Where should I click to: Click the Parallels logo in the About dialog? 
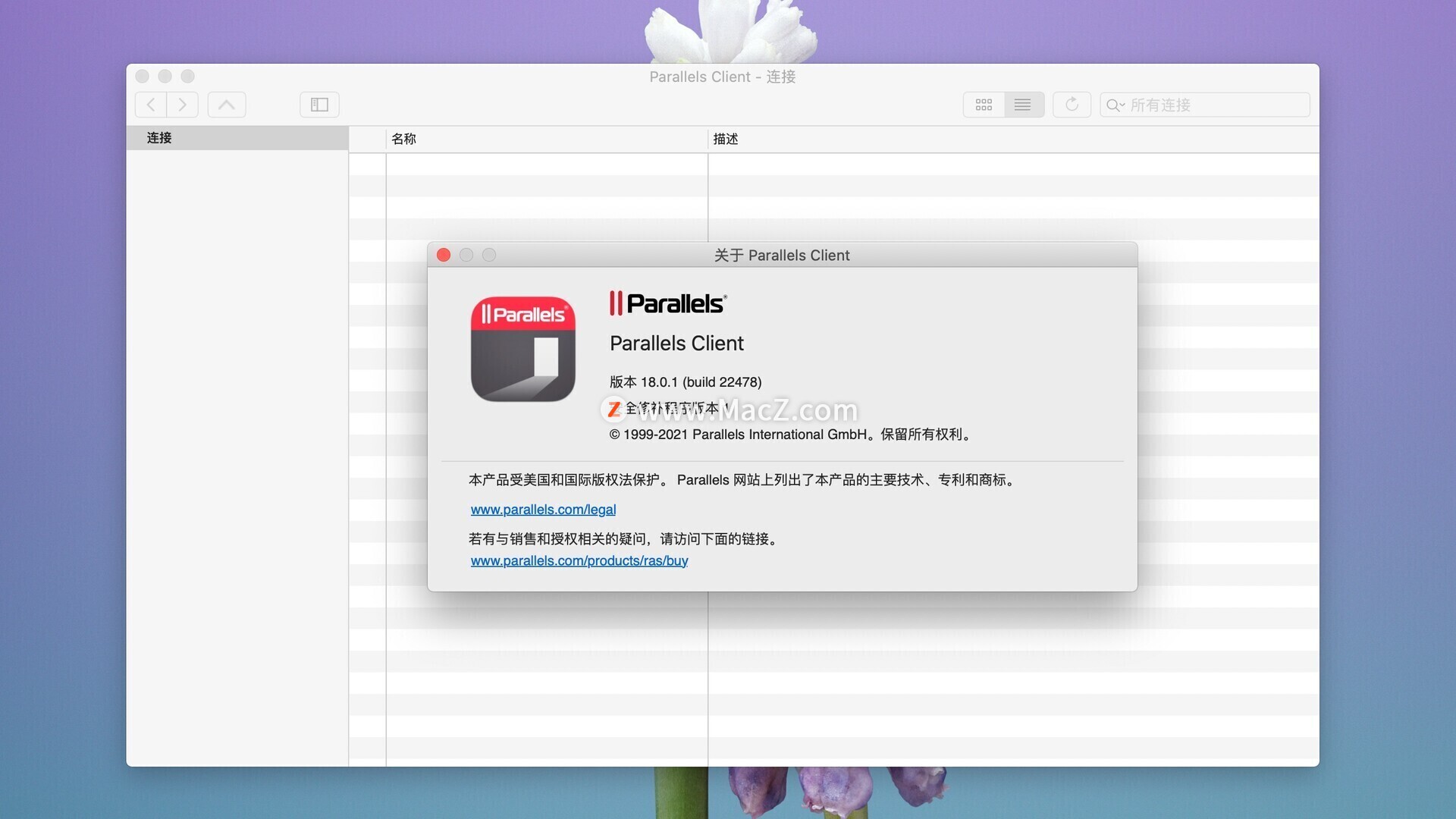click(668, 303)
